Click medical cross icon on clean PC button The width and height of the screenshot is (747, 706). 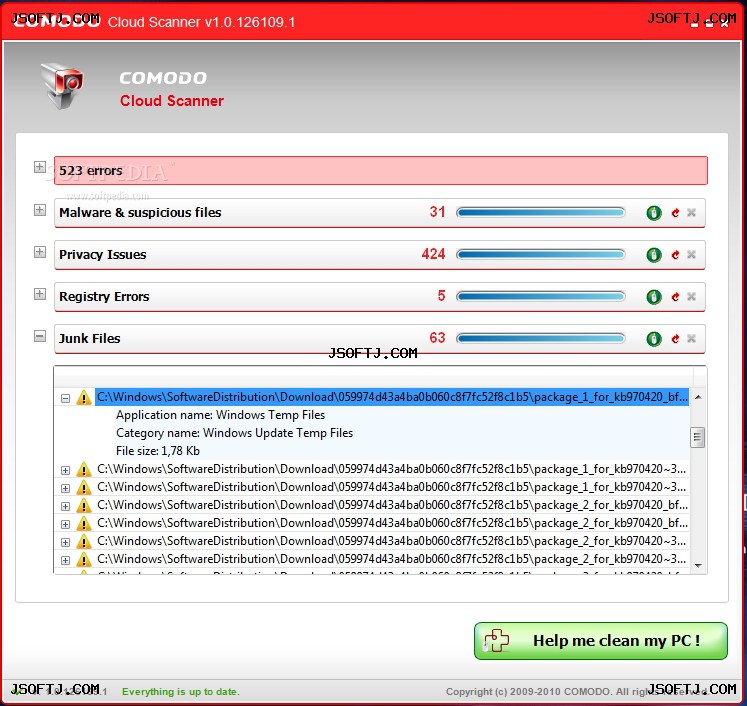click(496, 640)
